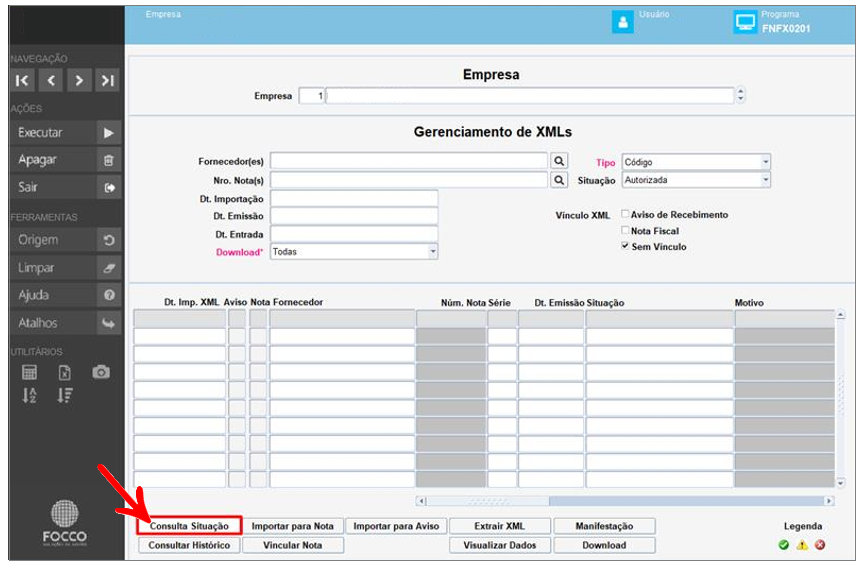The image size is (861, 571).
Task: Enable Nota Fiscal vínculo checkbox
Action: [625, 229]
